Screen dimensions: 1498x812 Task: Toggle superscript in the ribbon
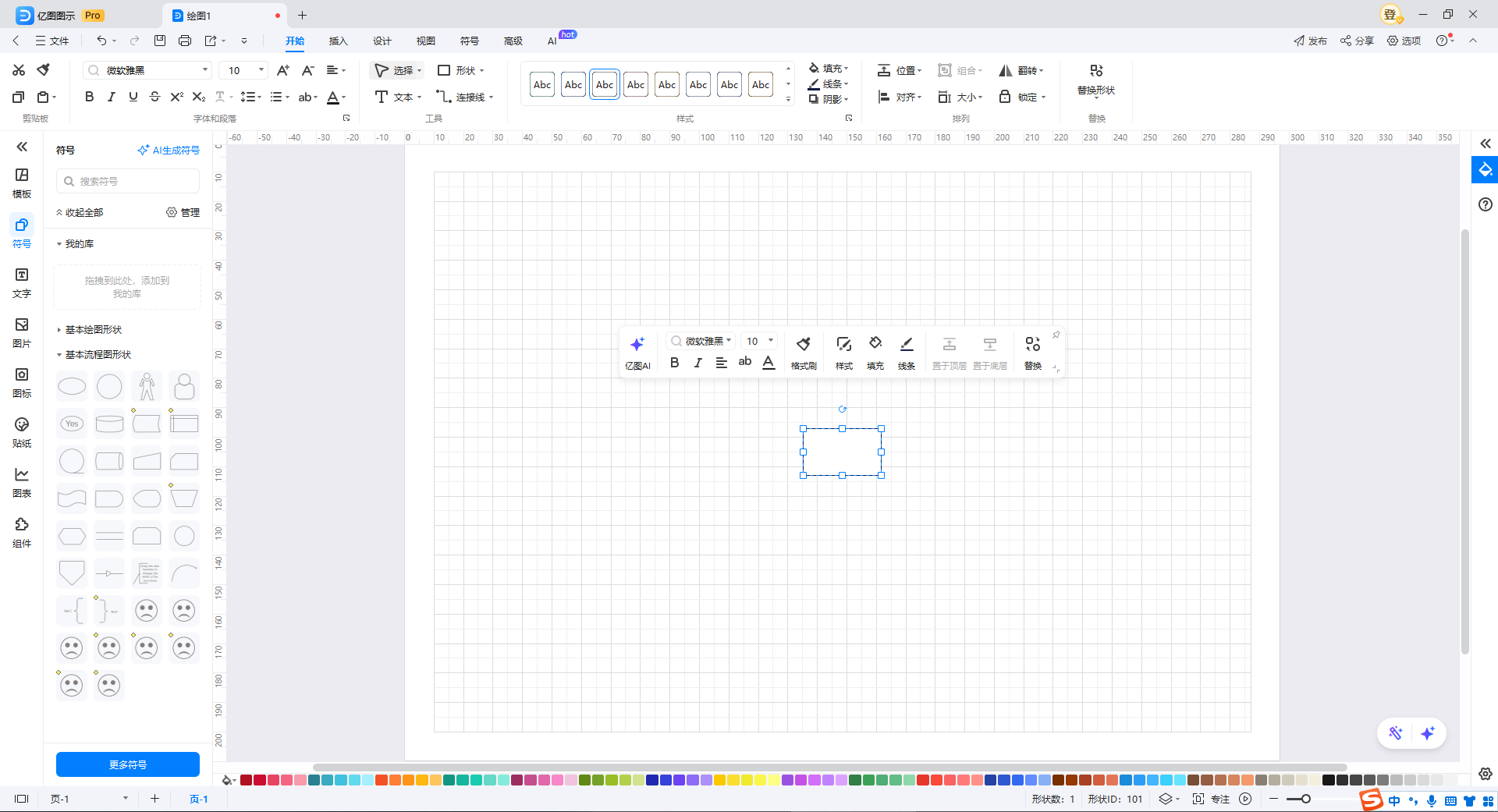click(x=176, y=97)
